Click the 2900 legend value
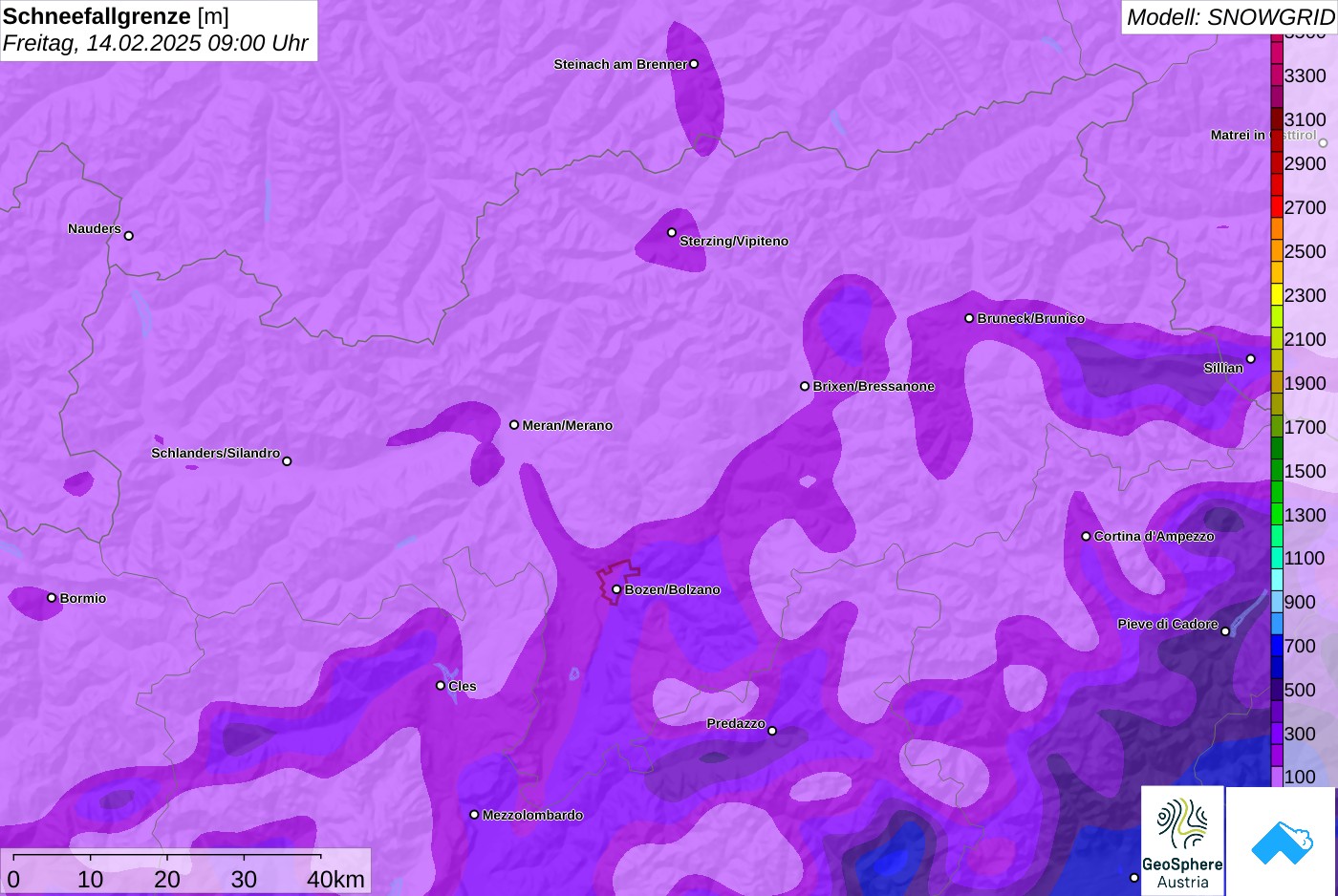Screen dimensions: 1338x896 tap(1305, 163)
